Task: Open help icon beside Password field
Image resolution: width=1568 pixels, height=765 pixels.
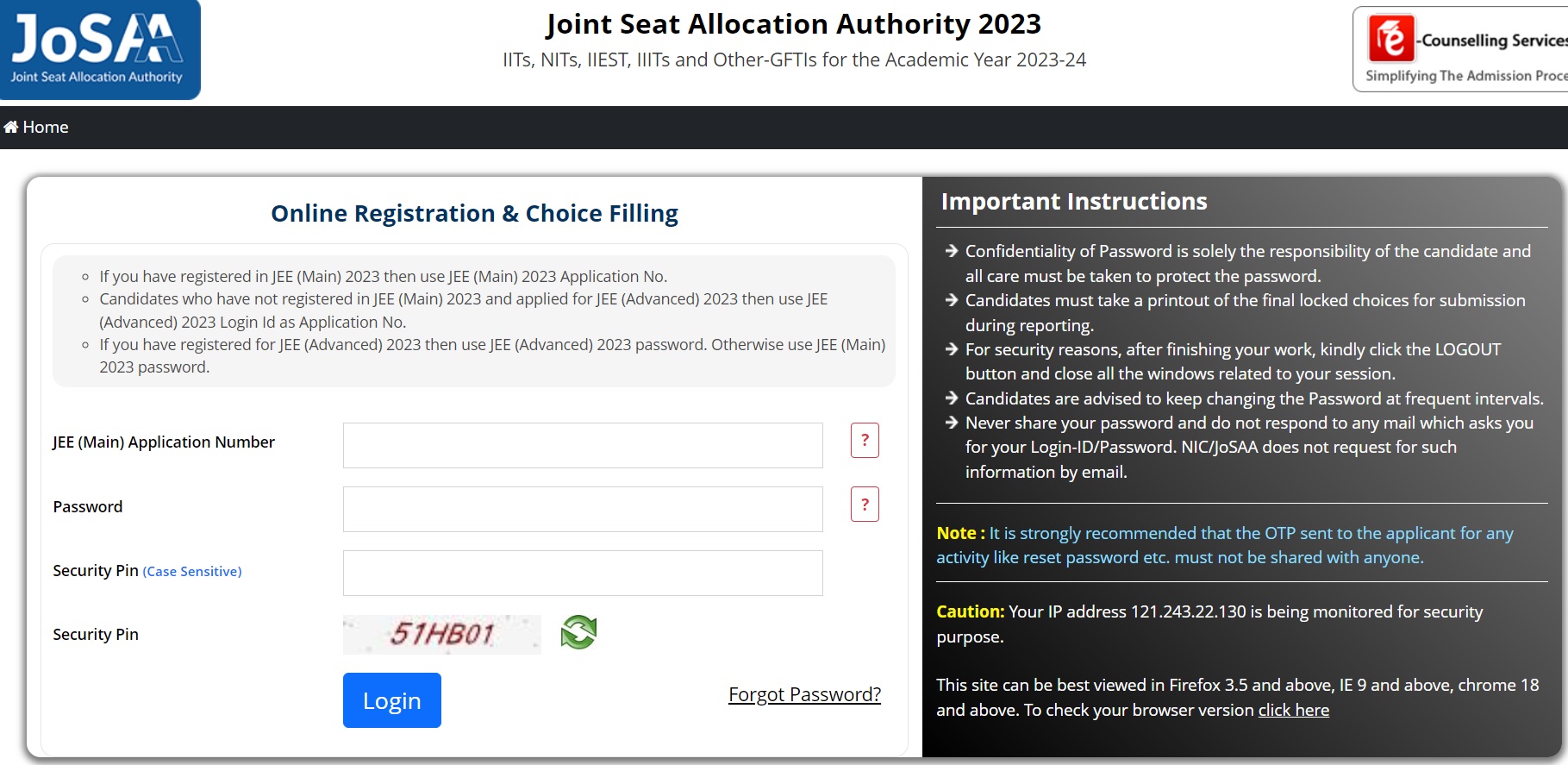Action: (x=865, y=505)
